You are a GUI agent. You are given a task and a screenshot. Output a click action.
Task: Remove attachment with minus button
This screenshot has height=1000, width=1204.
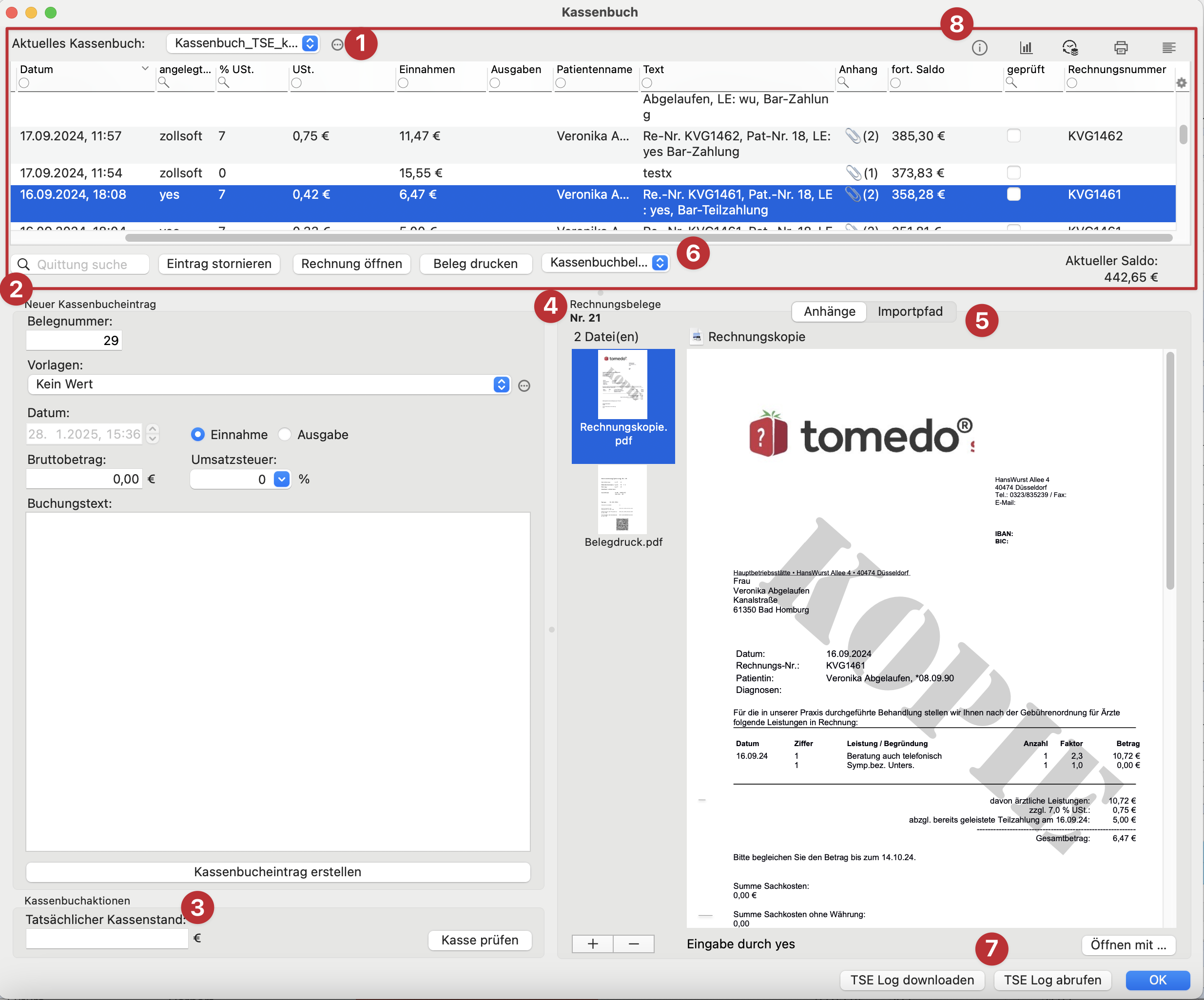[634, 944]
